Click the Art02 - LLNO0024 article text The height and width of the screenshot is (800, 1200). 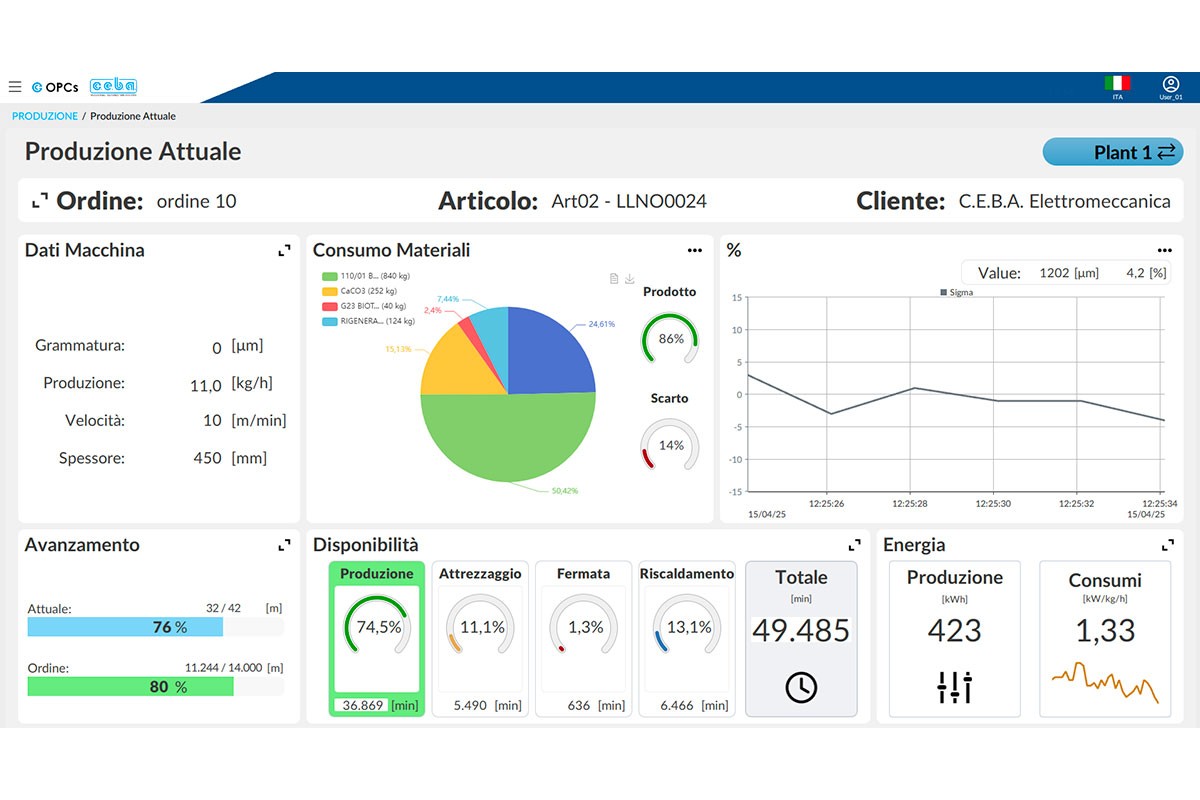coord(629,201)
